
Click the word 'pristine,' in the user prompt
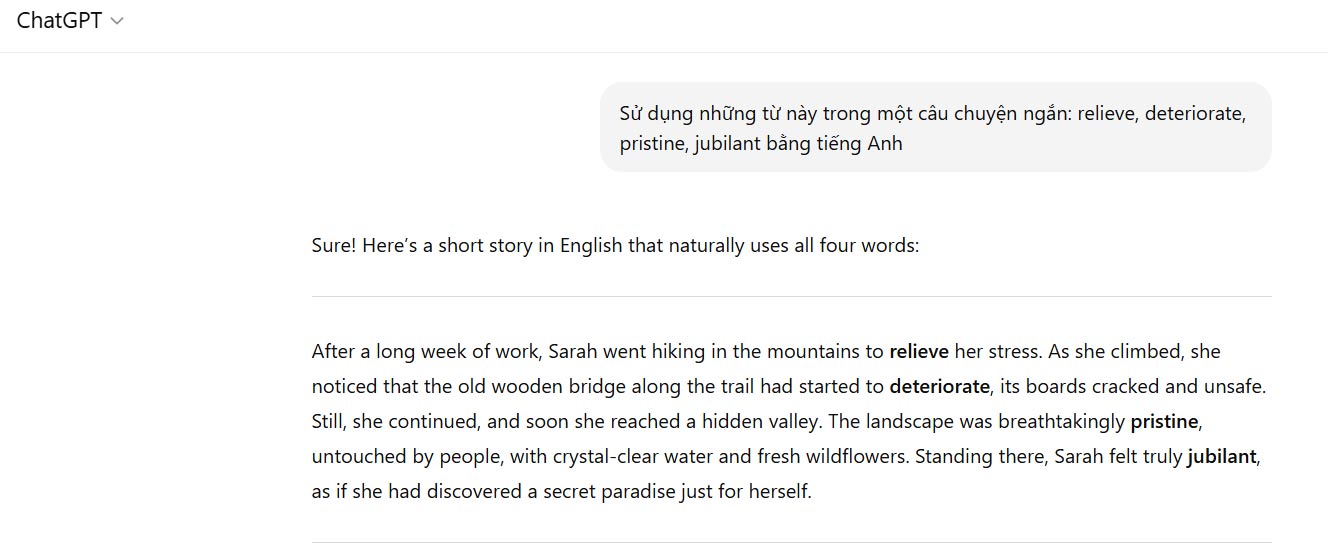(x=652, y=143)
